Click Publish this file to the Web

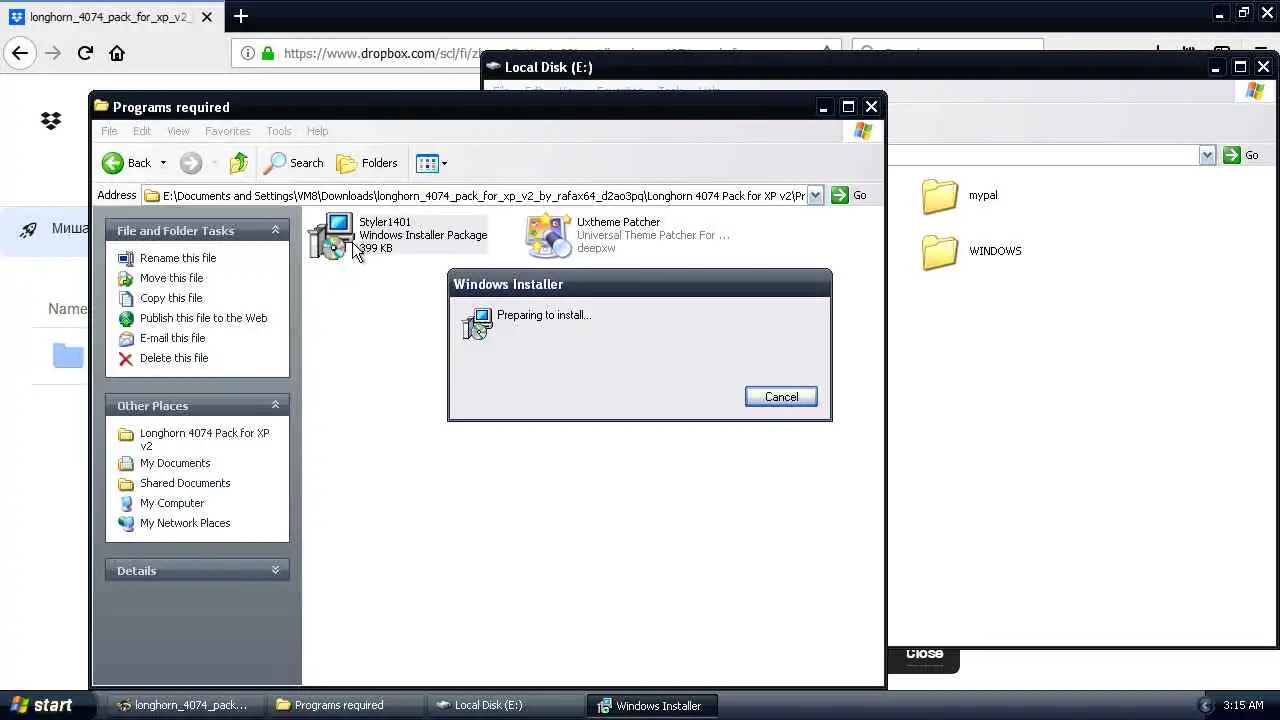(x=203, y=318)
